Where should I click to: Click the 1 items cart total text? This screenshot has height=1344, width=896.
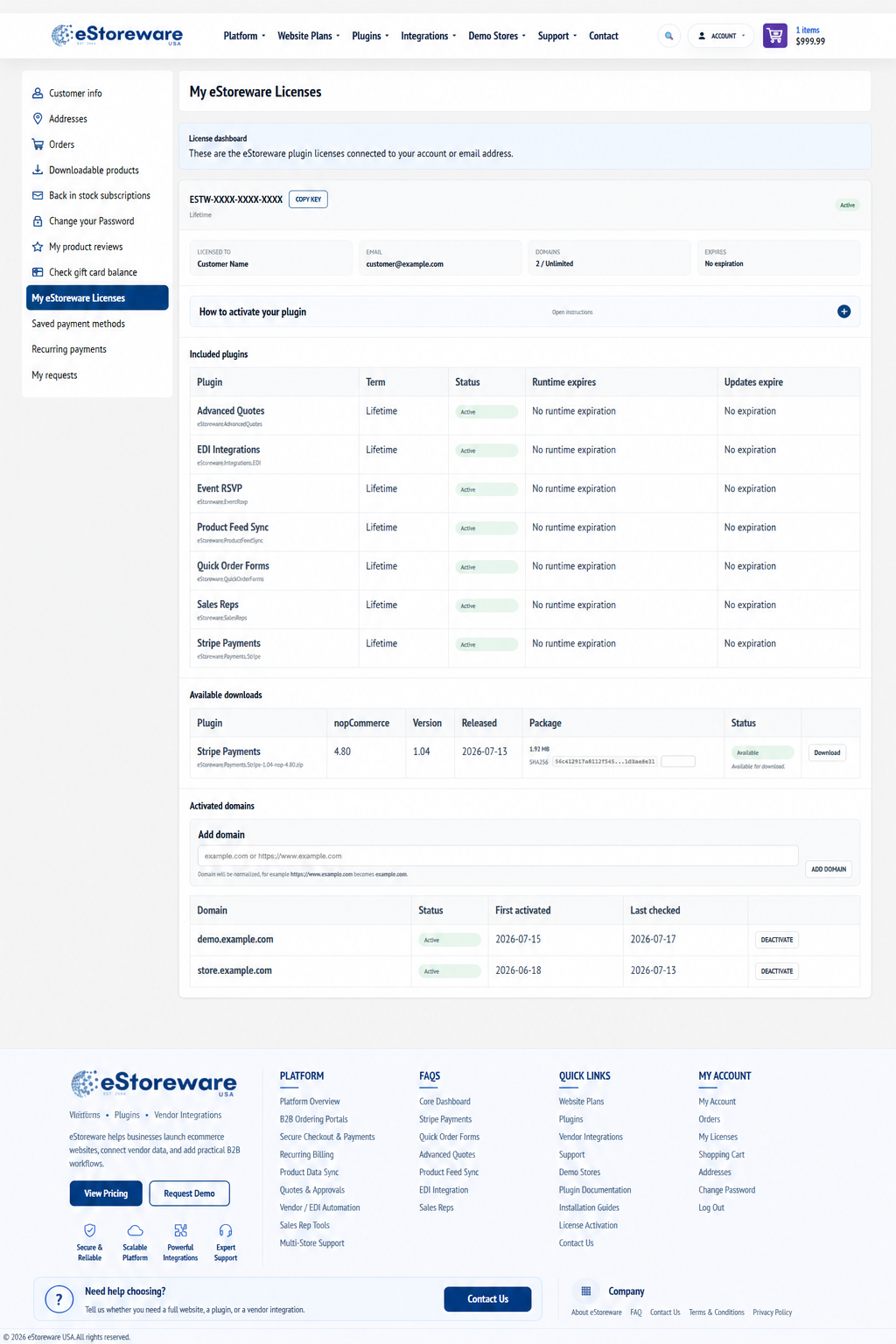(x=808, y=30)
